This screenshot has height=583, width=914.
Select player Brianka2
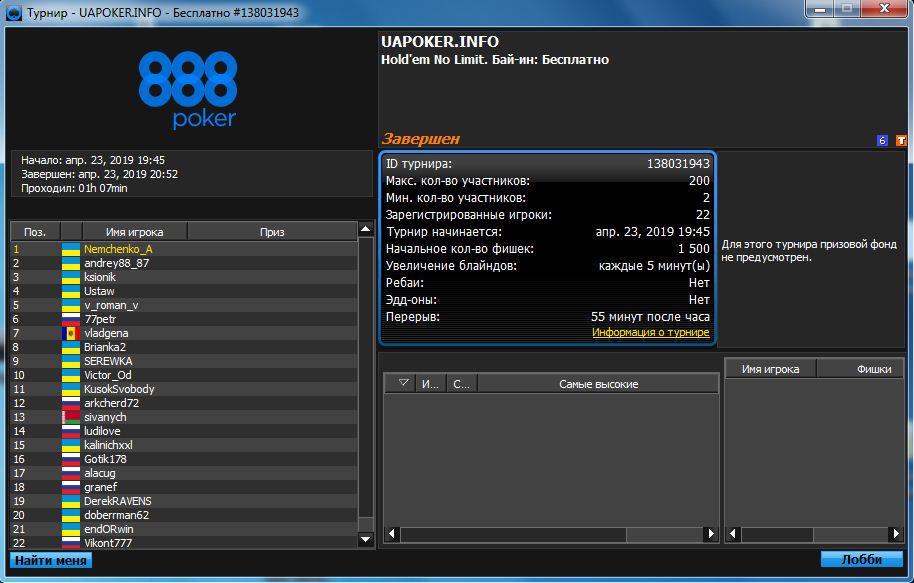(184, 347)
